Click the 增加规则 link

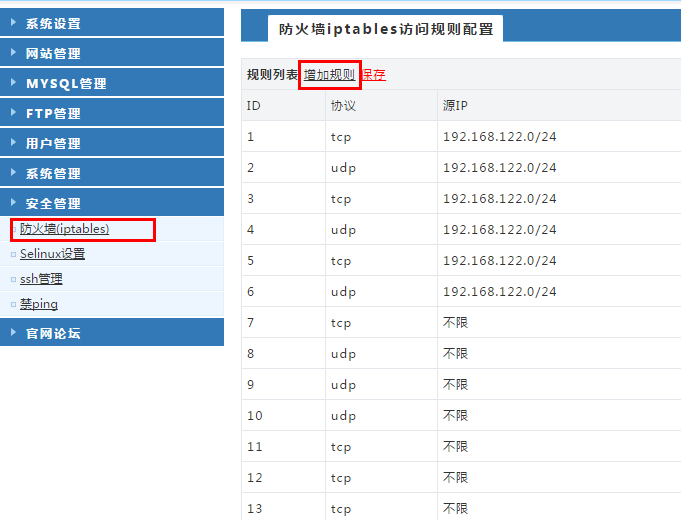point(329,74)
